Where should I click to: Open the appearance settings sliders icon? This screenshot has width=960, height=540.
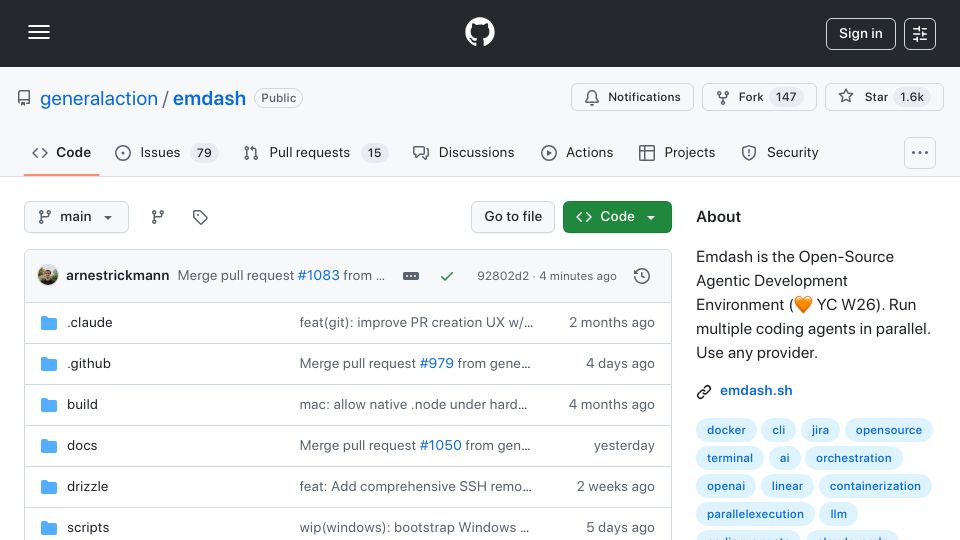tap(920, 34)
